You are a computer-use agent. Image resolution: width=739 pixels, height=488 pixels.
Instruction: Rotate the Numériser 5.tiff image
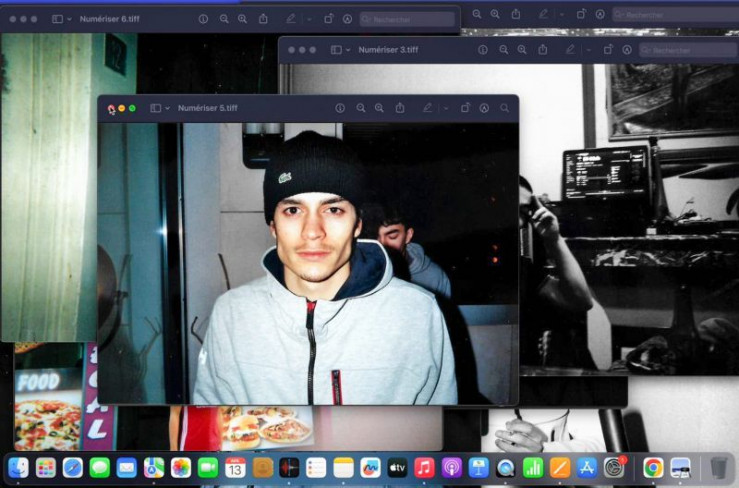point(465,108)
